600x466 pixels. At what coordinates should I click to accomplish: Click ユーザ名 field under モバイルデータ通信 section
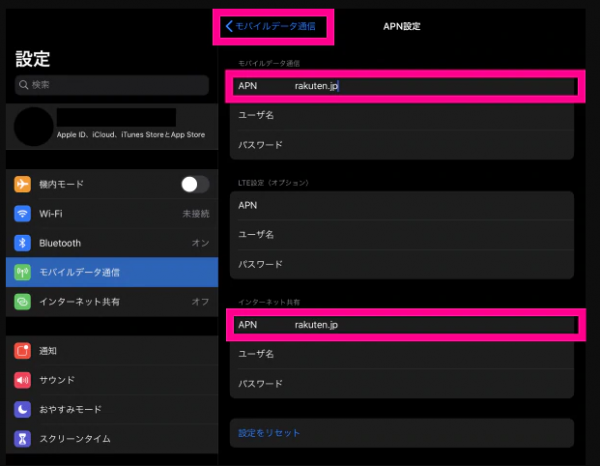(402, 115)
